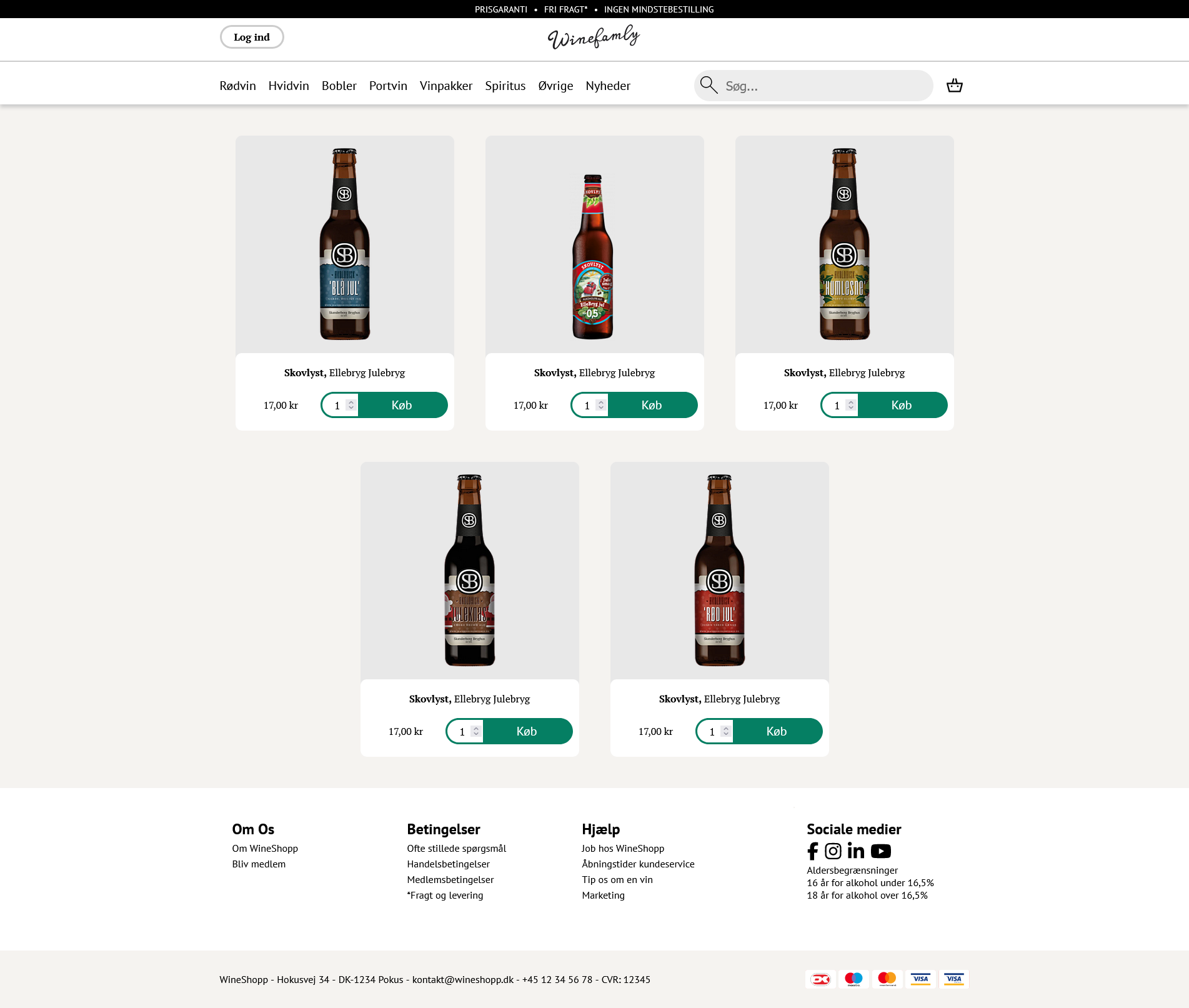Click the Mastercard payment icon
Image resolution: width=1189 pixels, height=1008 pixels.
pyautogui.click(x=887, y=979)
